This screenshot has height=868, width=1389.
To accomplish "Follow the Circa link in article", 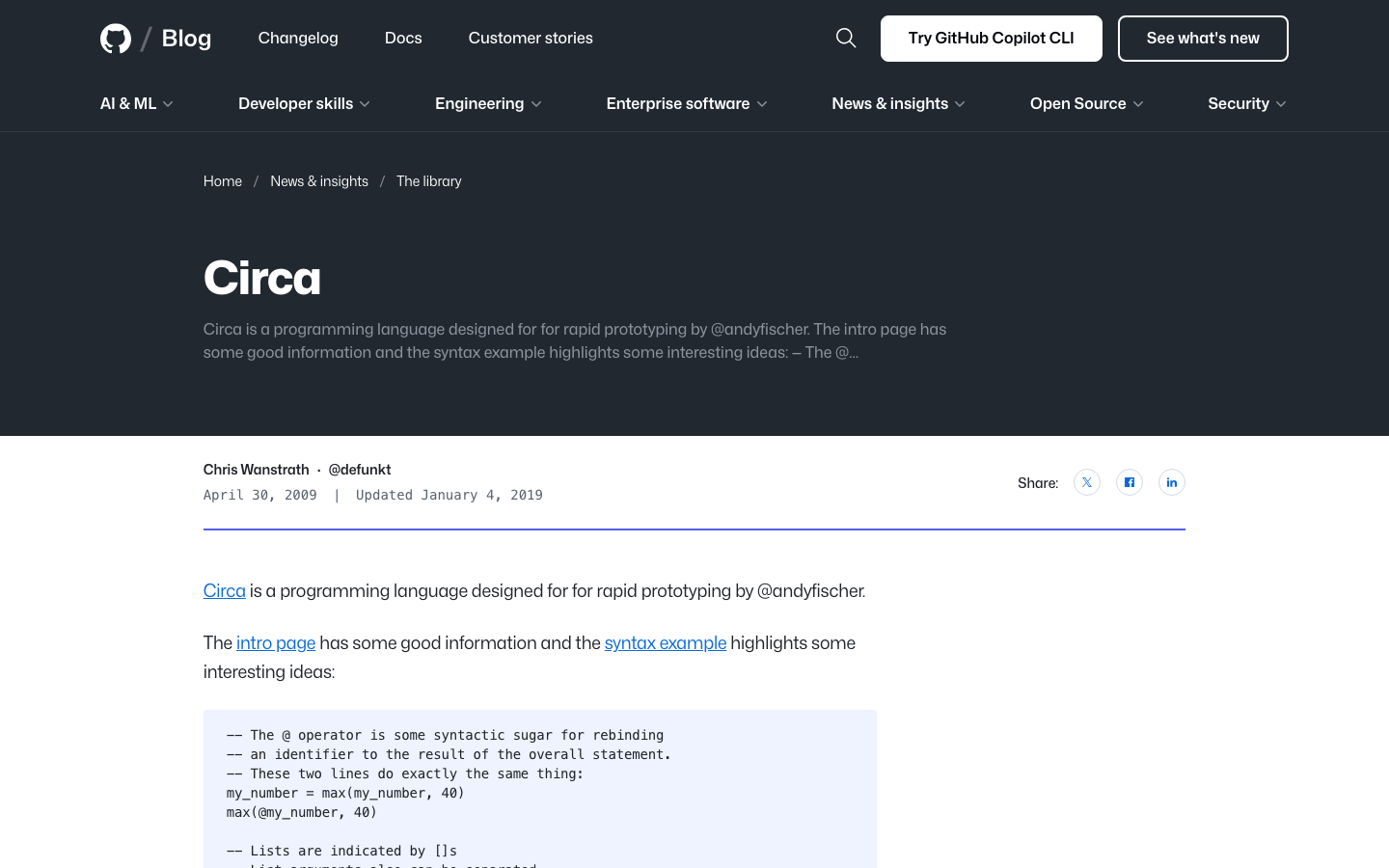I will pos(225,591).
